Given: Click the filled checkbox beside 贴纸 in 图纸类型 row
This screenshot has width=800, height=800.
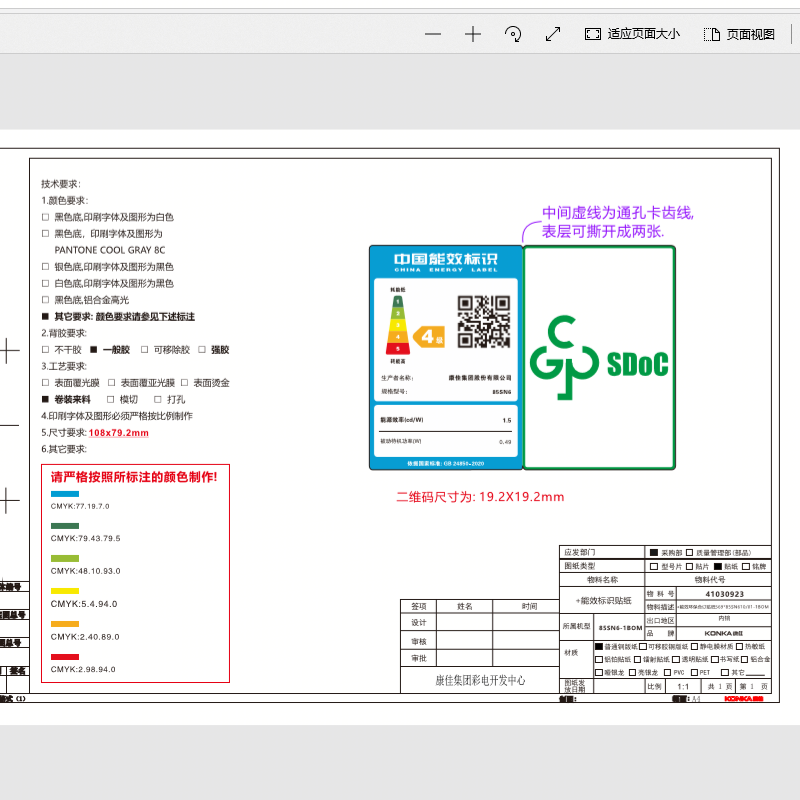Looking at the screenshot, I should tap(718, 566).
